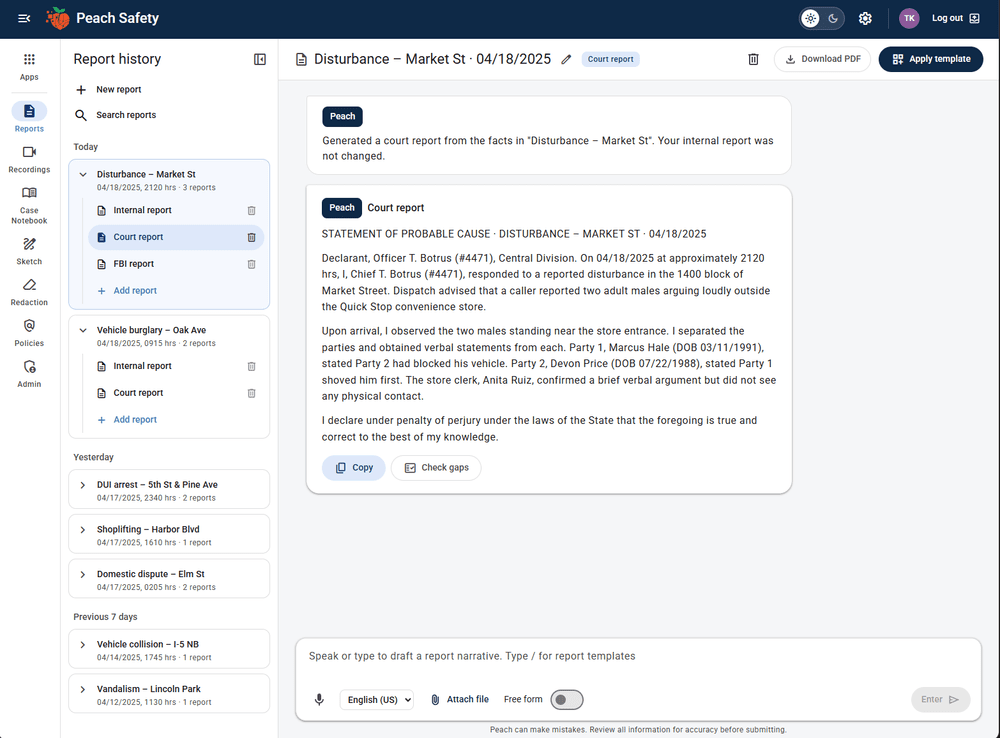Click Apply template button
Screen dimensions: 1000x738
pos(930,59)
